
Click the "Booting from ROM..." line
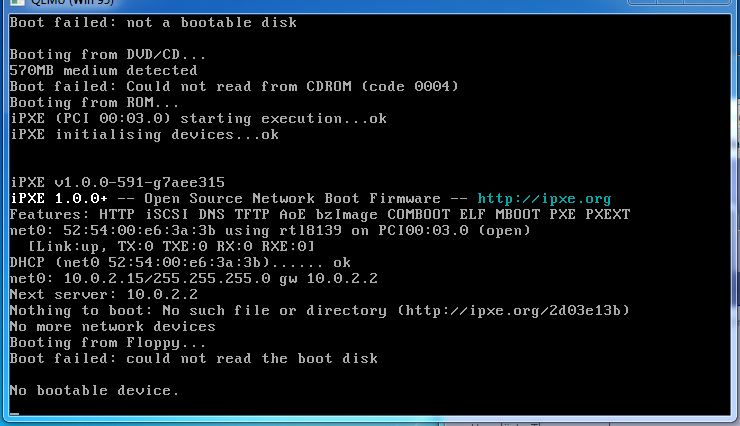(x=95, y=102)
